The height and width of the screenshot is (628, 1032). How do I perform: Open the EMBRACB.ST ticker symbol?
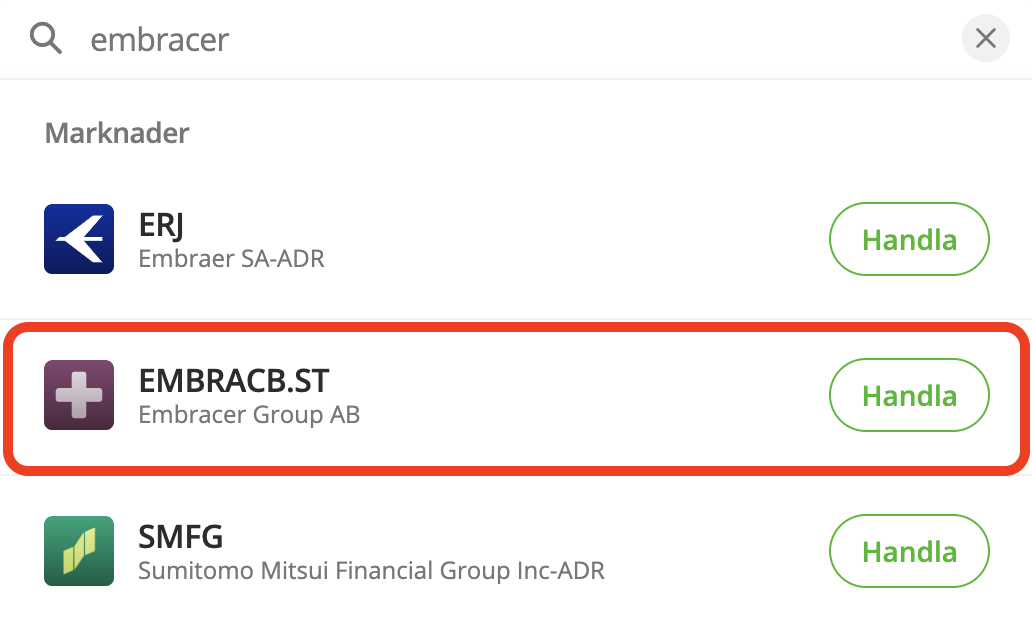pyautogui.click(x=234, y=380)
